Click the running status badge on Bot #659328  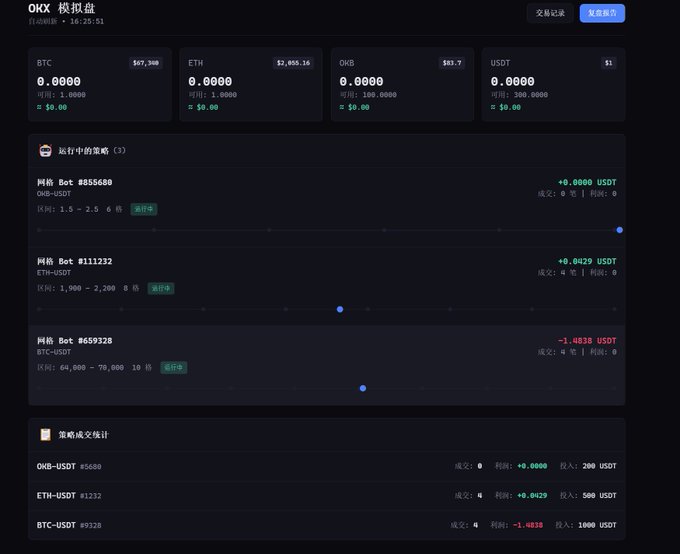click(x=173, y=367)
